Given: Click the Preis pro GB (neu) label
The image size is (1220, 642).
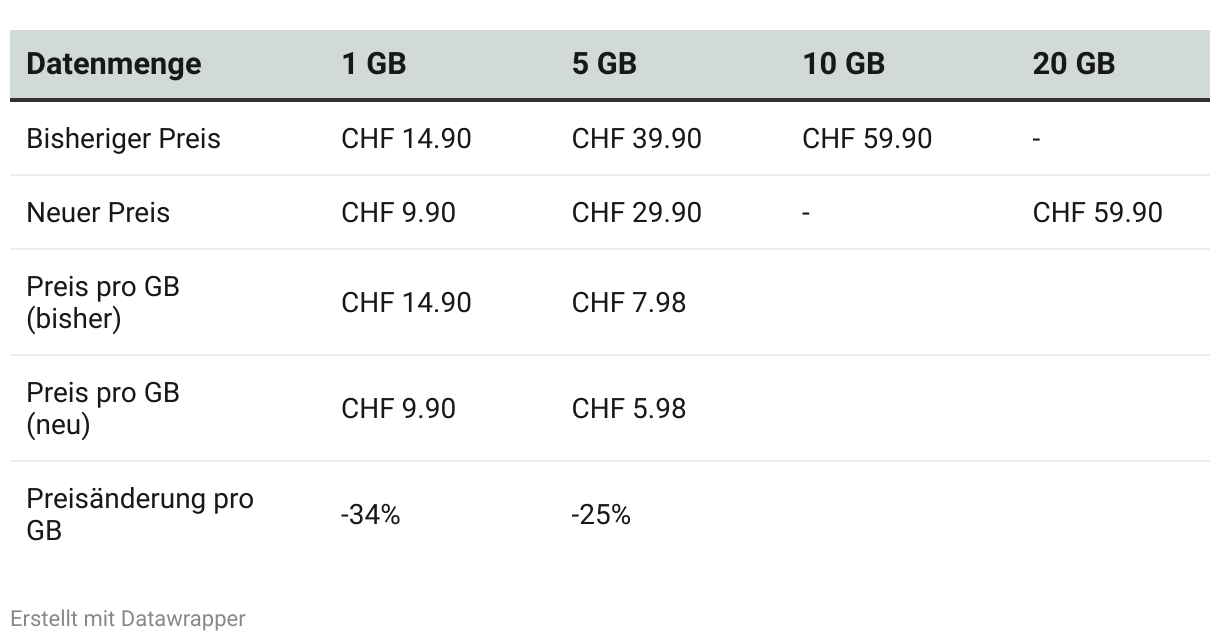Looking at the screenshot, I should [103, 408].
